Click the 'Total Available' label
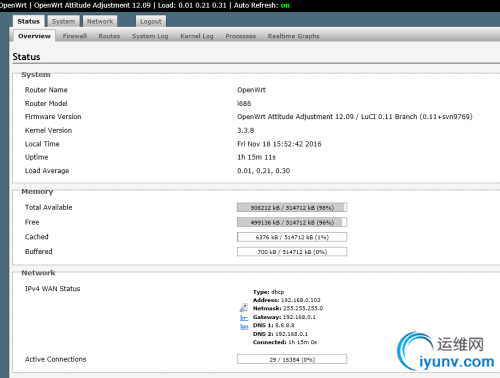Viewport: 500px width, 378px height. pos(49,207)
